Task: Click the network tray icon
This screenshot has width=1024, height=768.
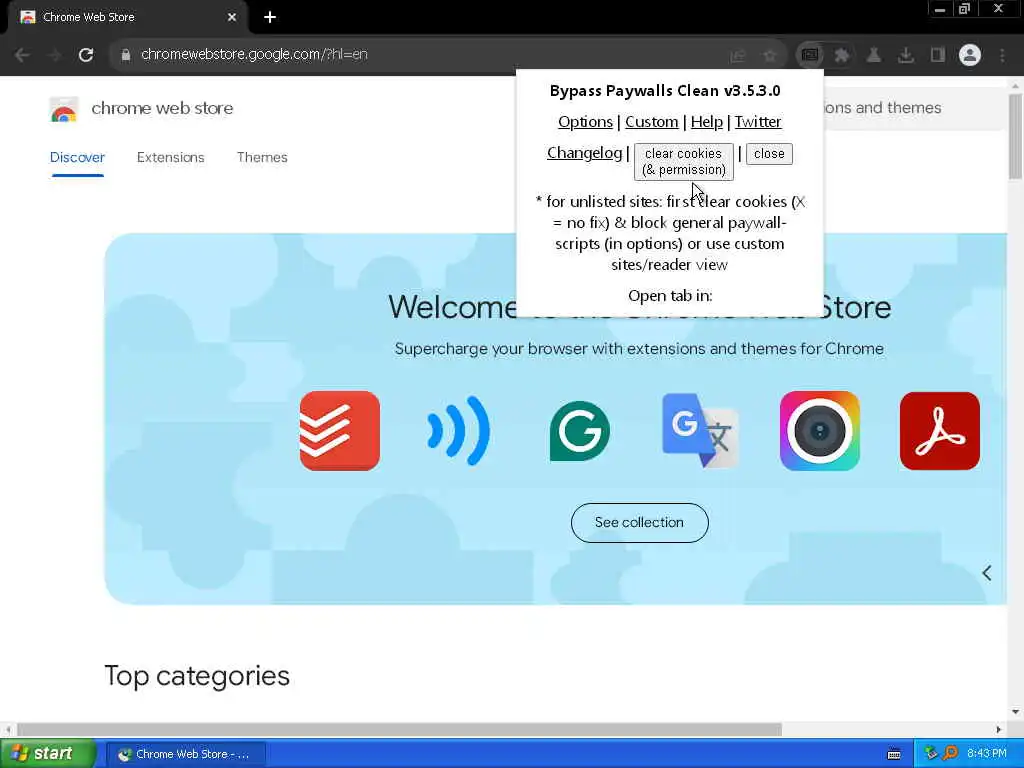Action: [x=931, y=754]
